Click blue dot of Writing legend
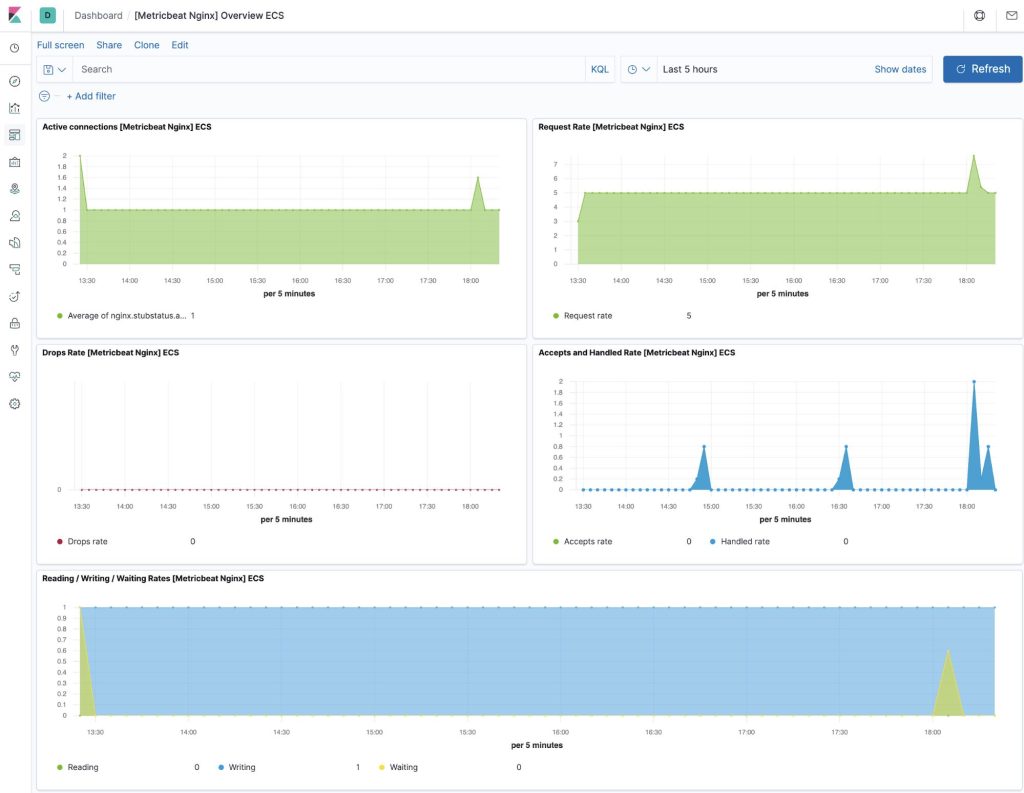Image resolution: width=1024 pixels, height=793 pixels. pyautogui.click(x=221, y=767)
